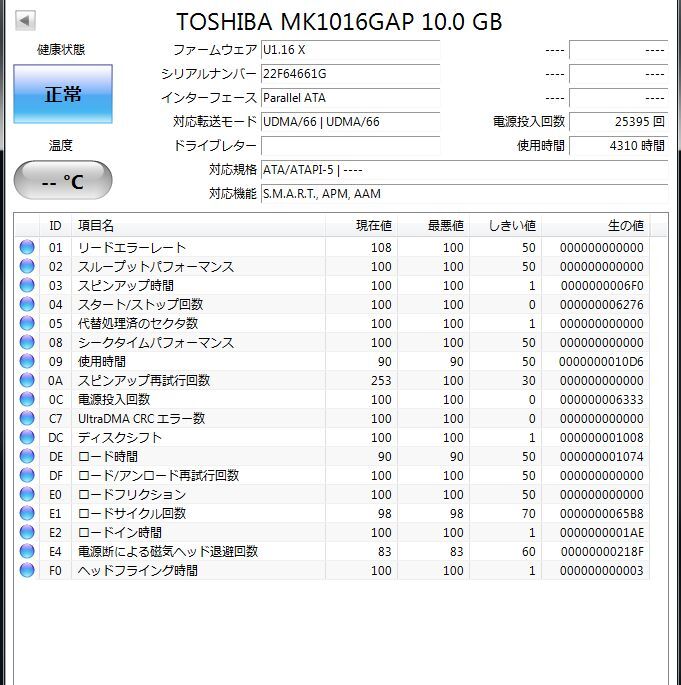Click the interface field Parallel ATA

click(x=350, y=98)
